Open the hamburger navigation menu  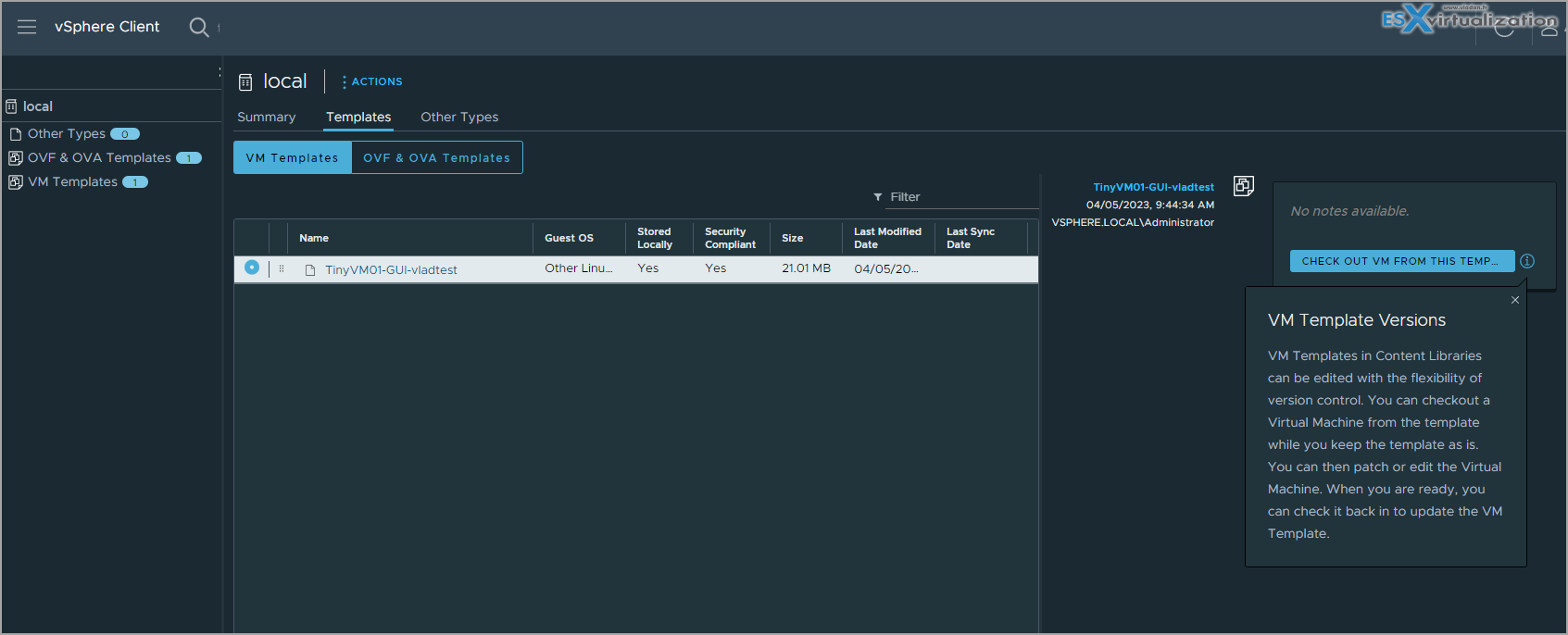(27, 27)
